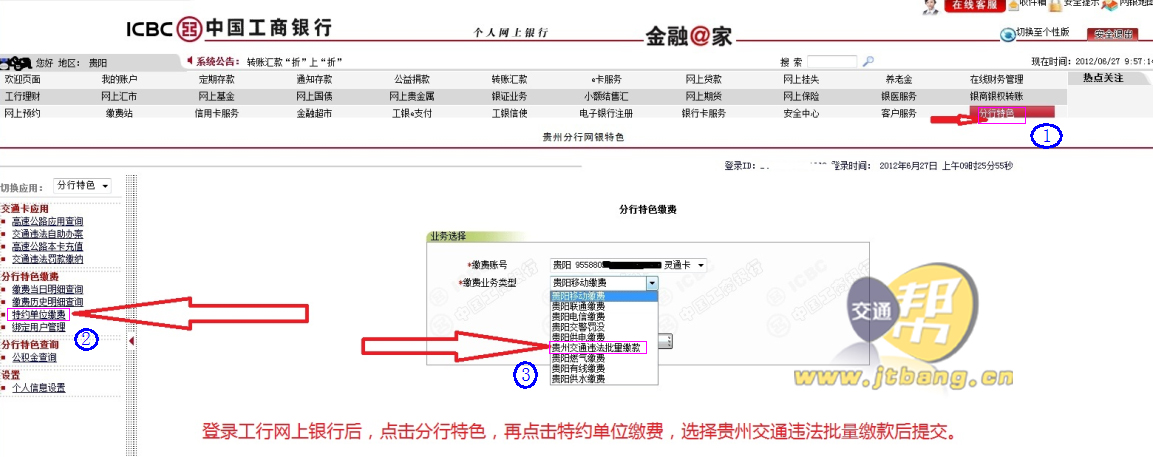
Task: Click the magnifier search icon
Action: point(868,62)
